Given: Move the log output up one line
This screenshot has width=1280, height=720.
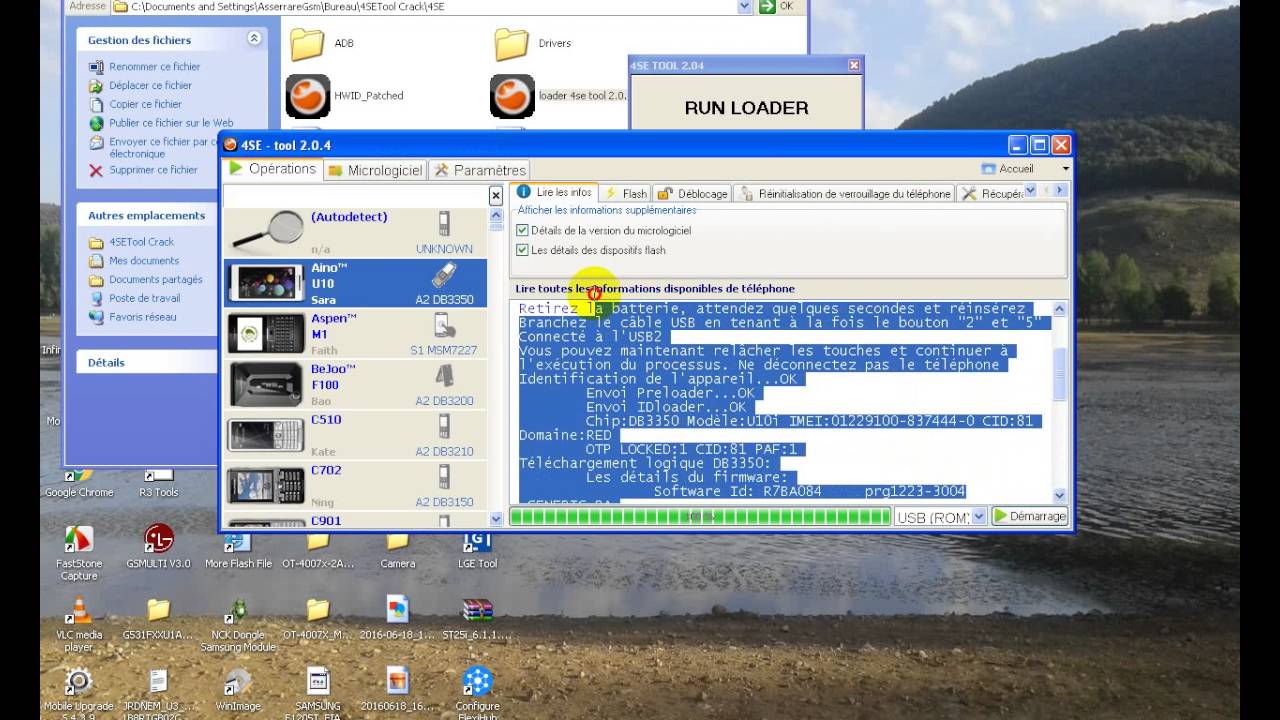Looking at the screenshot, I should click(x=1059, y=309).
